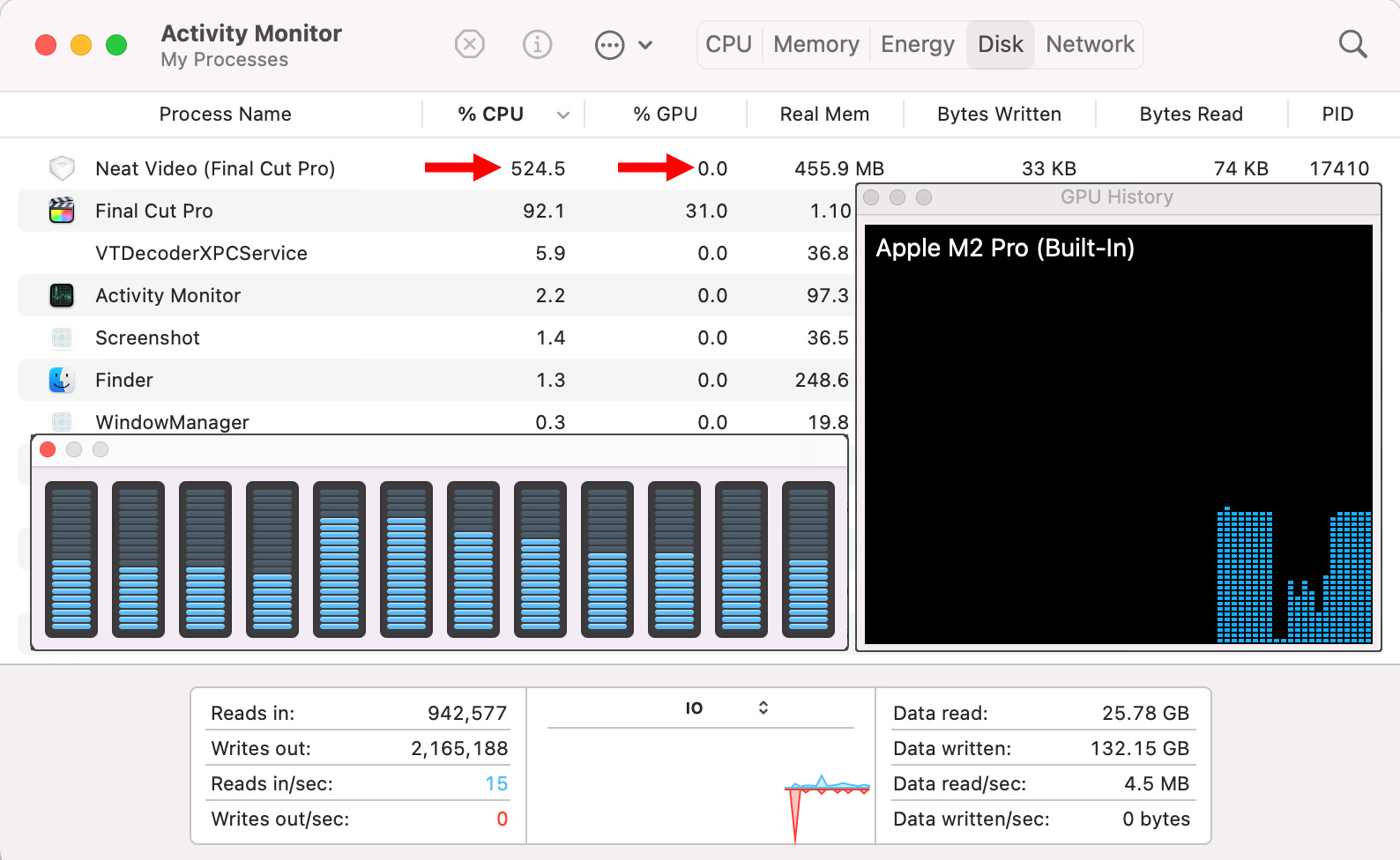Click the Finder icon in process list
1400x860 pixels.
62,380
